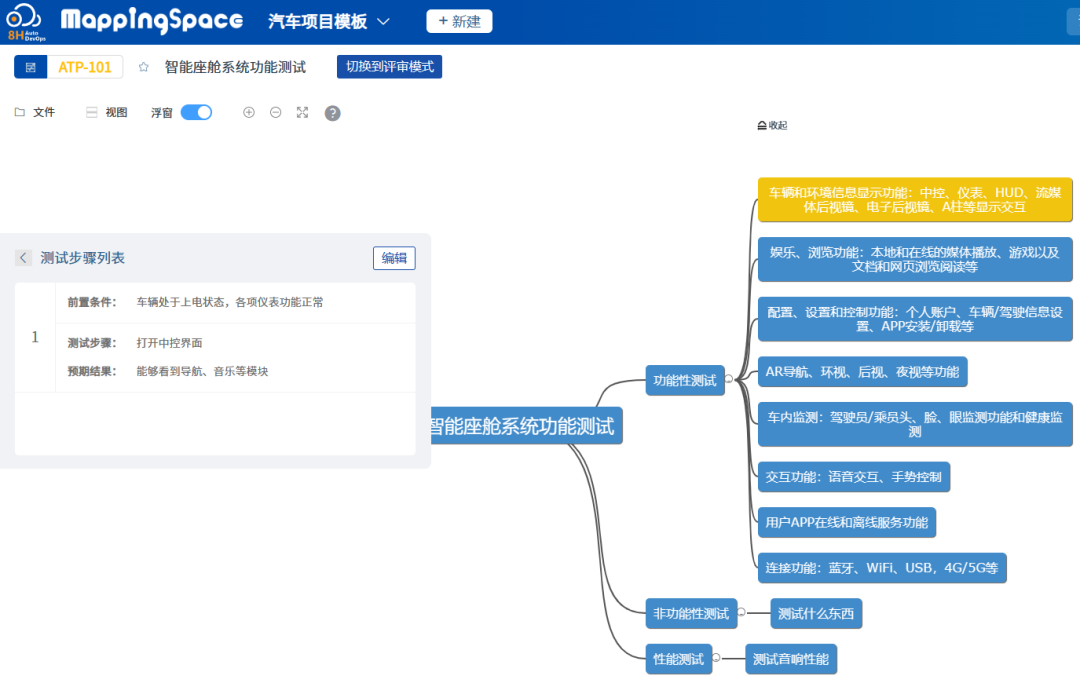Click the zoom out minus icon
1080x683 pixels.
tap(275, 113)
